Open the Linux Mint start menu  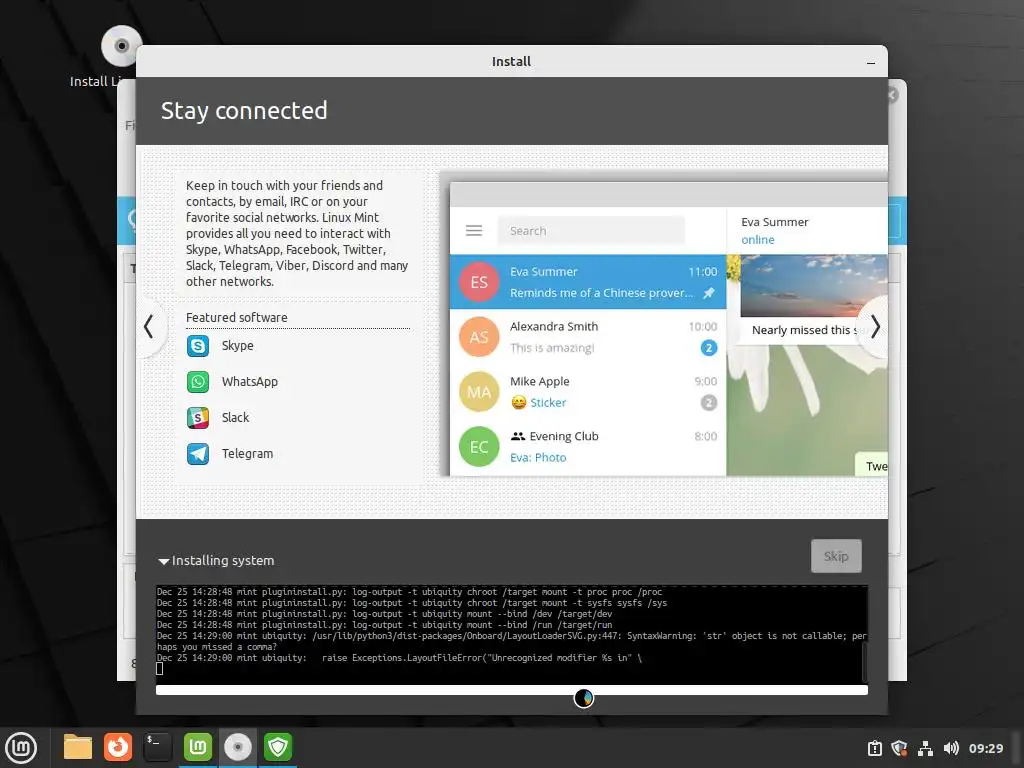click(21, 748)
